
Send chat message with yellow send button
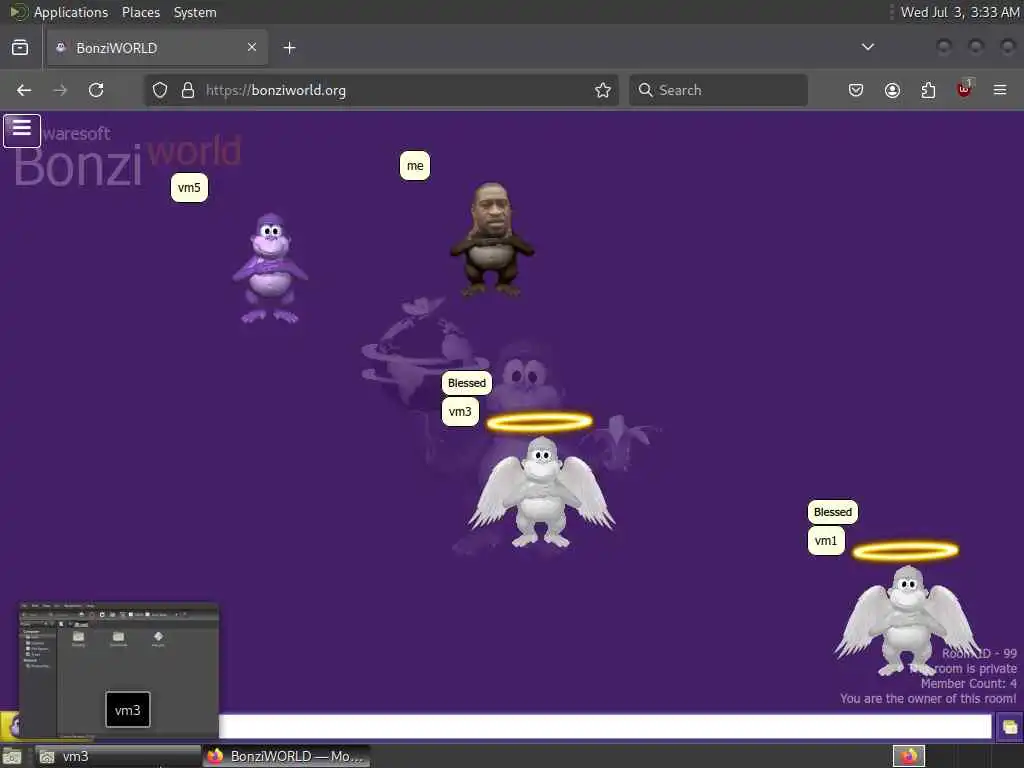1010,727
